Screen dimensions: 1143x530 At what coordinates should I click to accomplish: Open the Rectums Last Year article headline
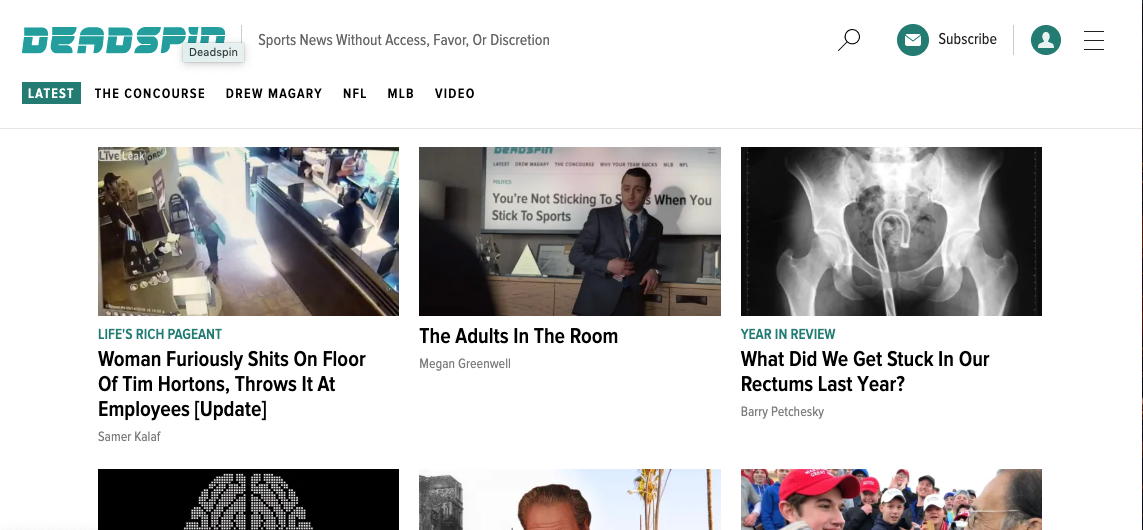865,372
